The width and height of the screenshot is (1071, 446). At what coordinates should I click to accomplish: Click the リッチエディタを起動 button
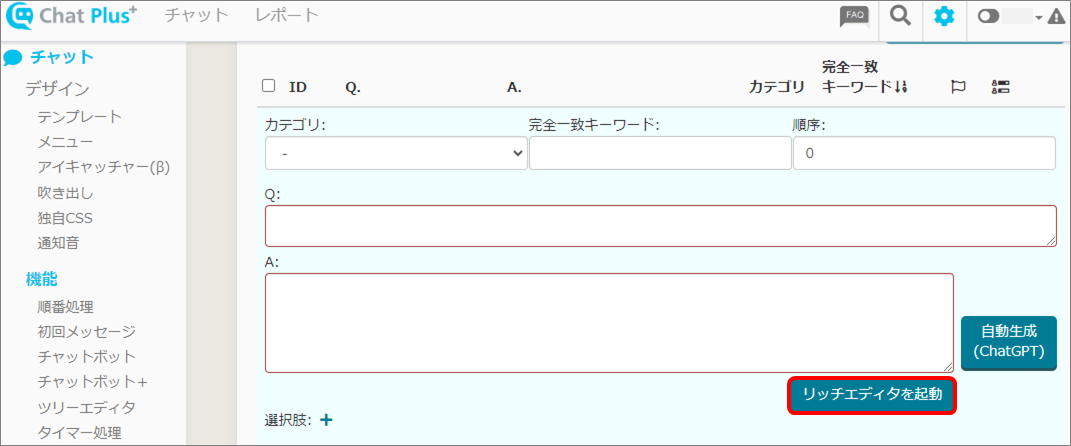pos(872,394)
